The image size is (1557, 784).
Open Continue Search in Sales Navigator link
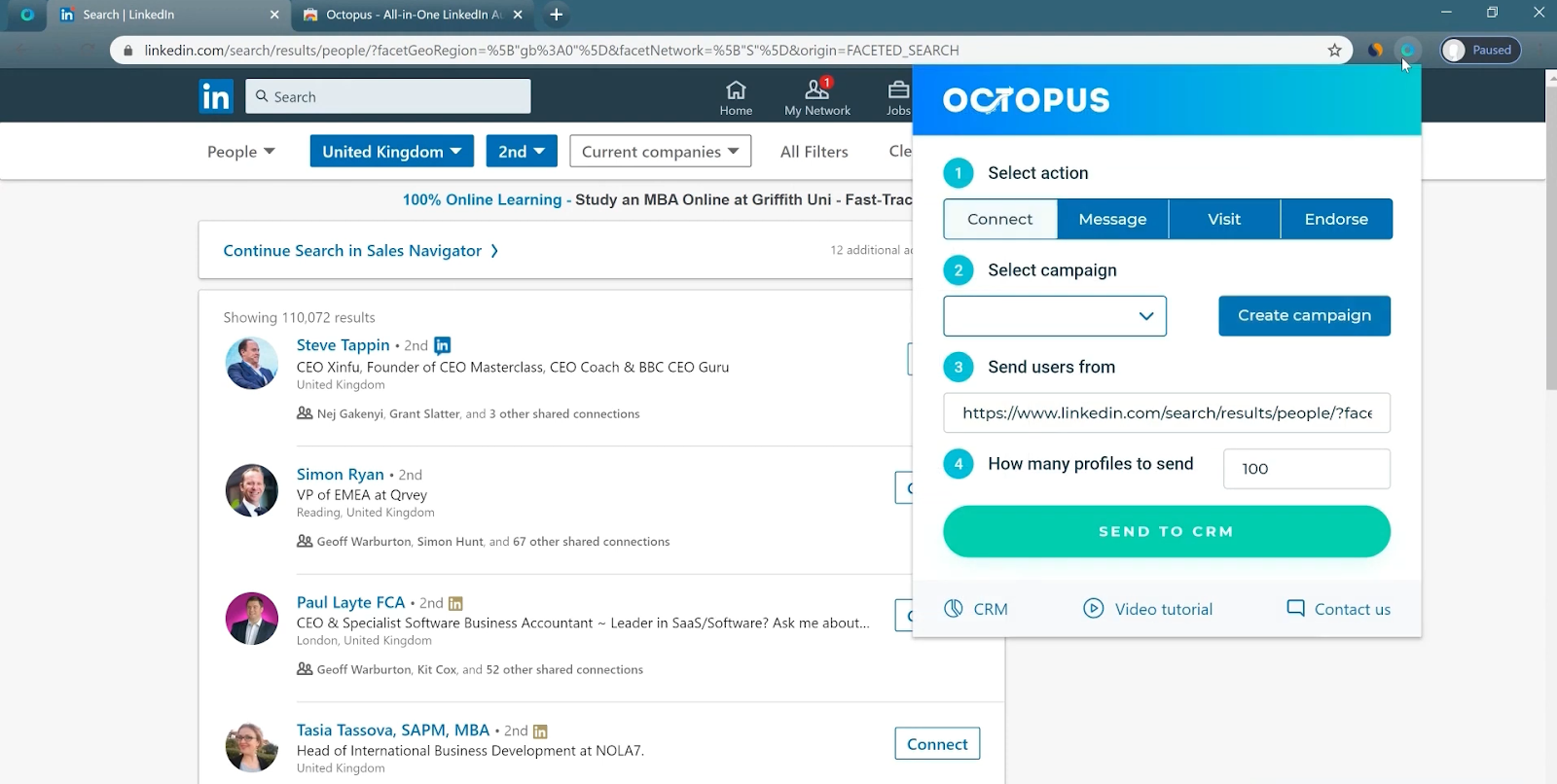(361, 251)
